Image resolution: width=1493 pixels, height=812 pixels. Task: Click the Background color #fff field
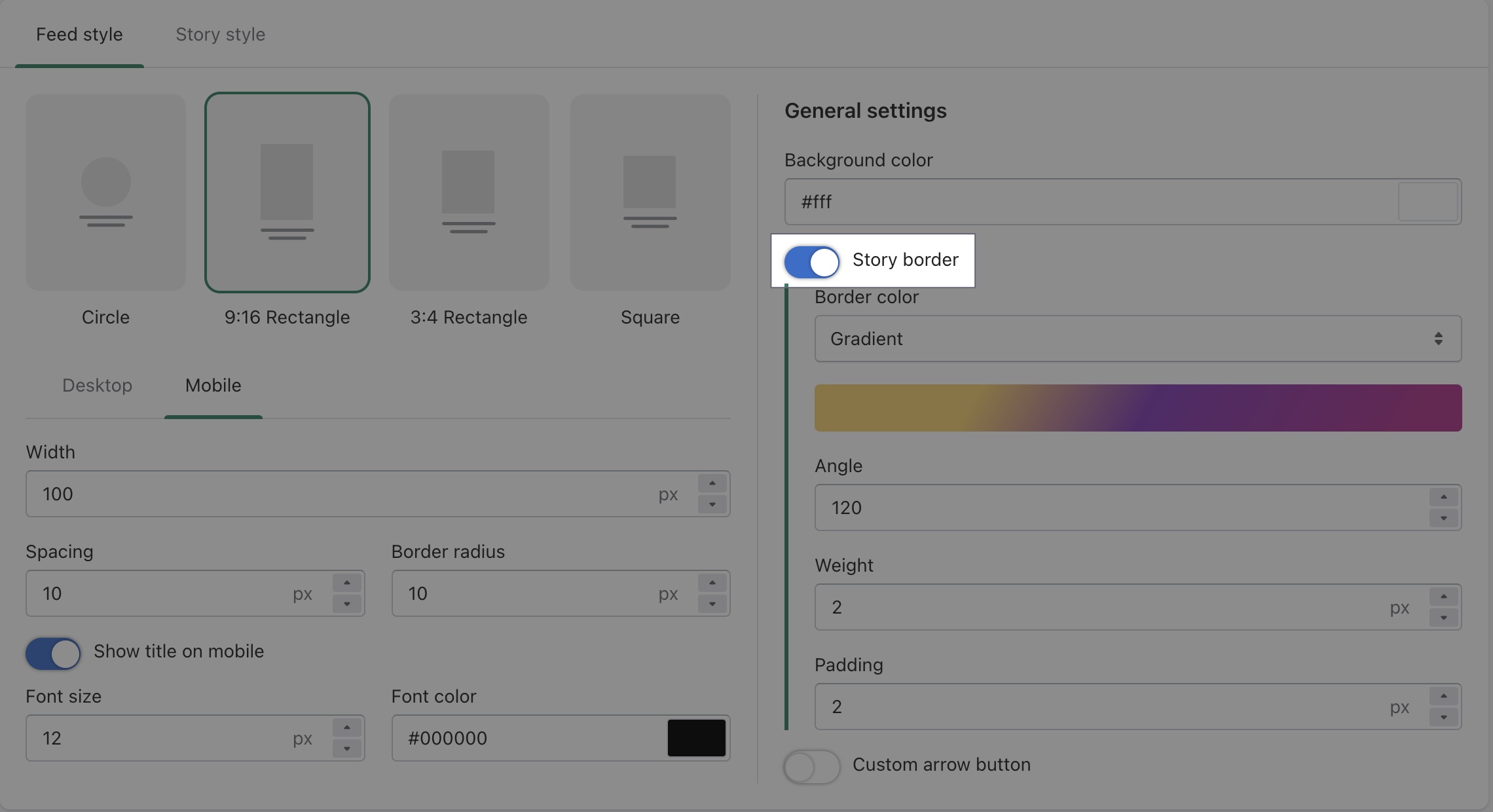click(x=1087, y=202)
